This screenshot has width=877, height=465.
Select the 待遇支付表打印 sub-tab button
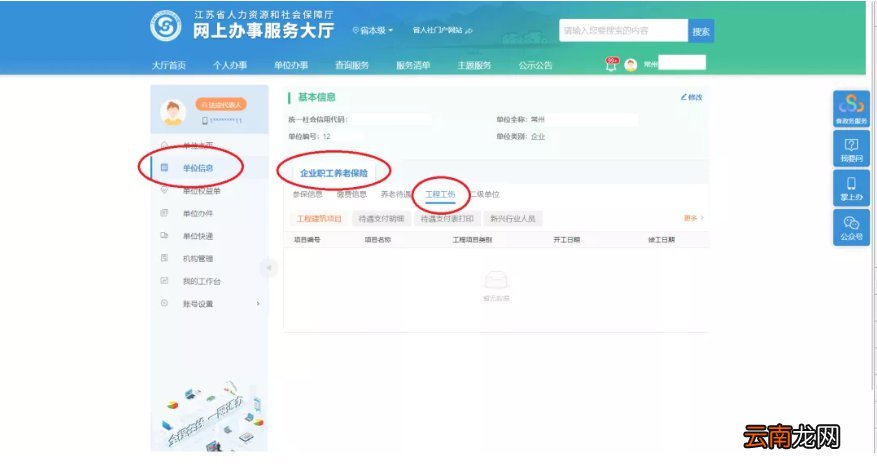(x=447, y=218)
